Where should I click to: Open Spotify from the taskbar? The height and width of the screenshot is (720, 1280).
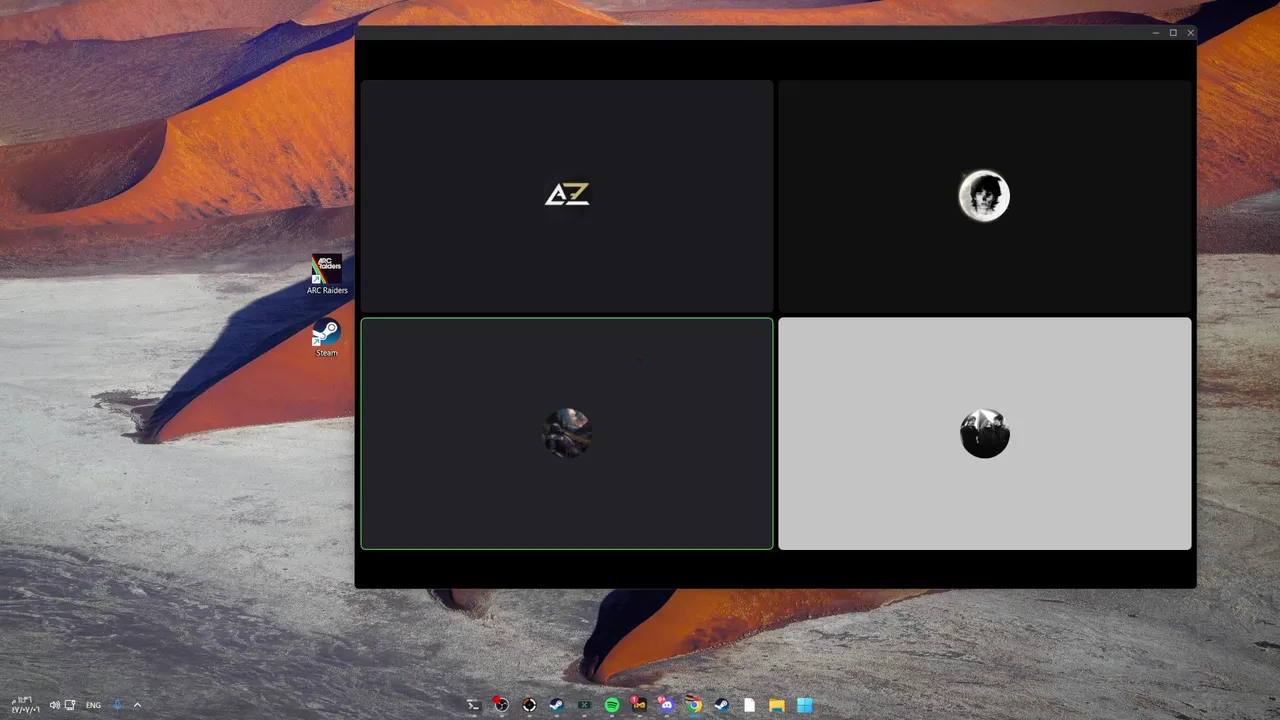[x=612, y=705]
